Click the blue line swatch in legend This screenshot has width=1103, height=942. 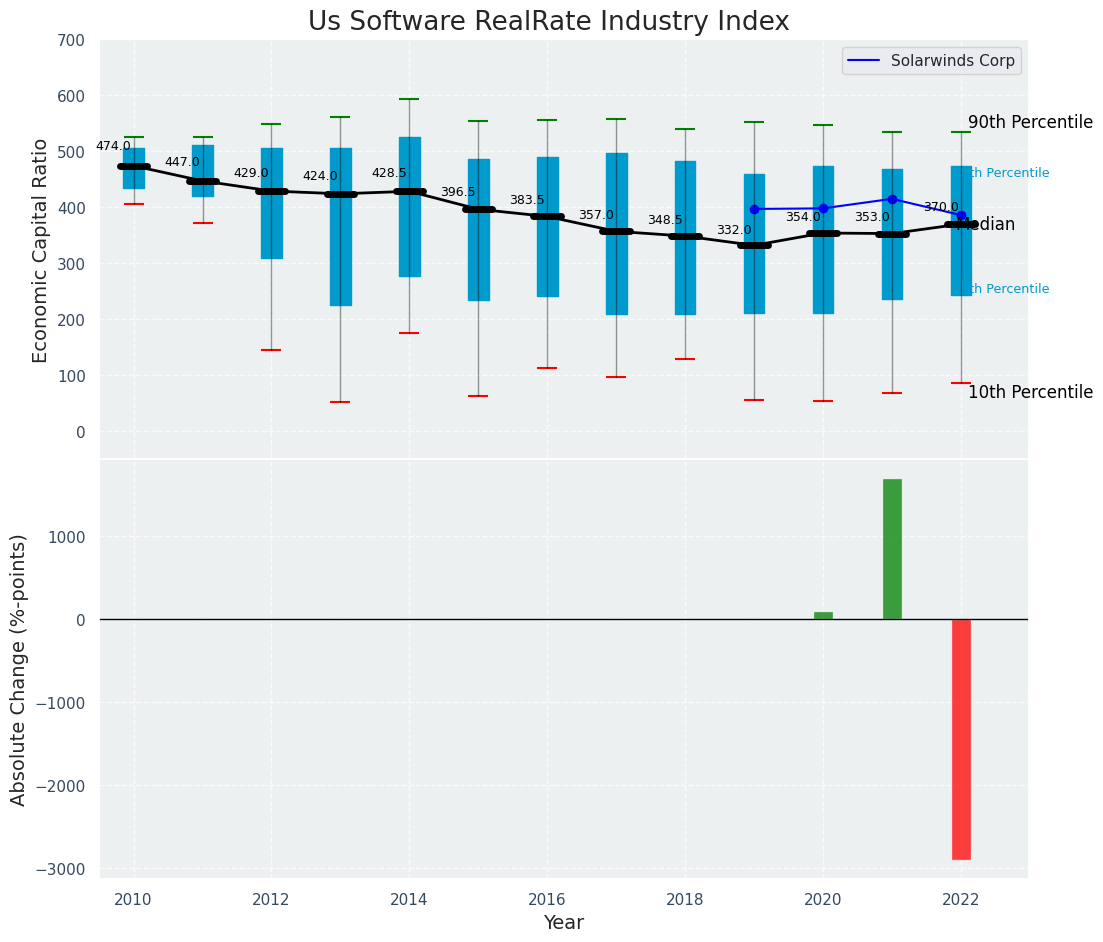coord(865,61)
